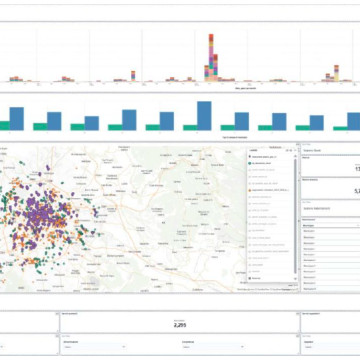360x360 pixels.
Task: Click the tallest stacked bar in the top chart
Action: 211,58
